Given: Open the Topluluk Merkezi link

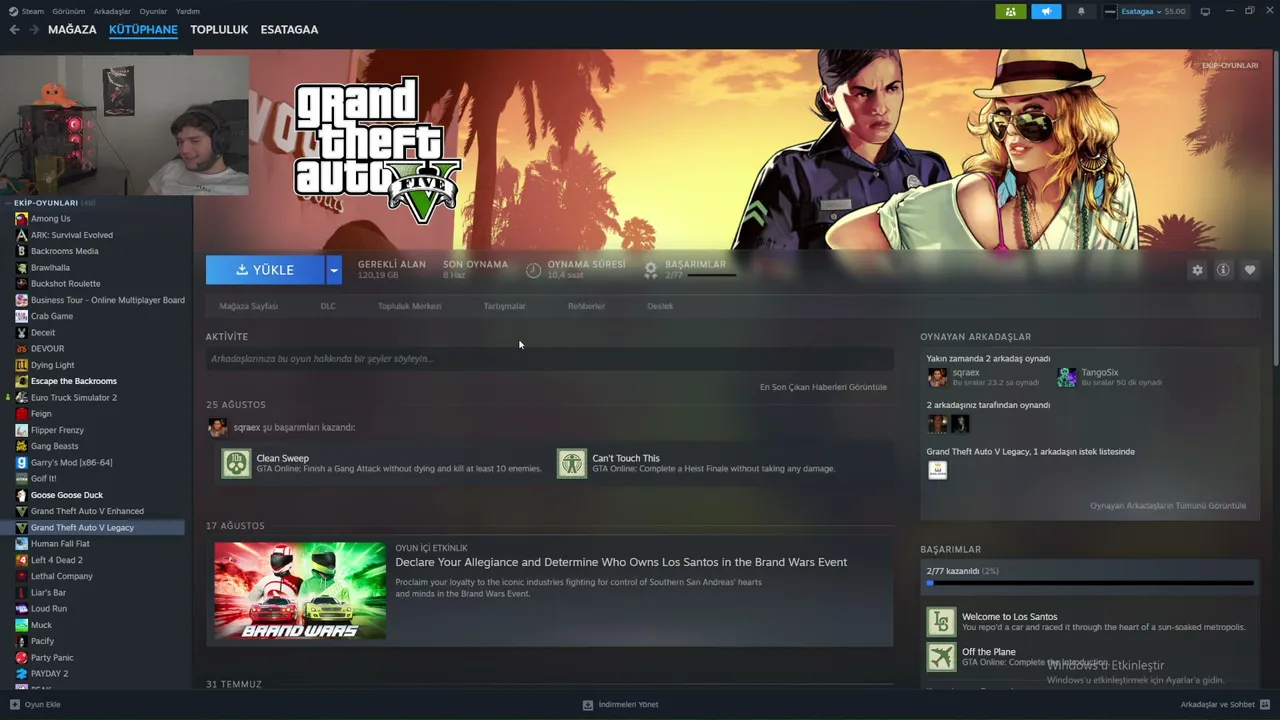Looking at the screenshot, I should 409,306.
